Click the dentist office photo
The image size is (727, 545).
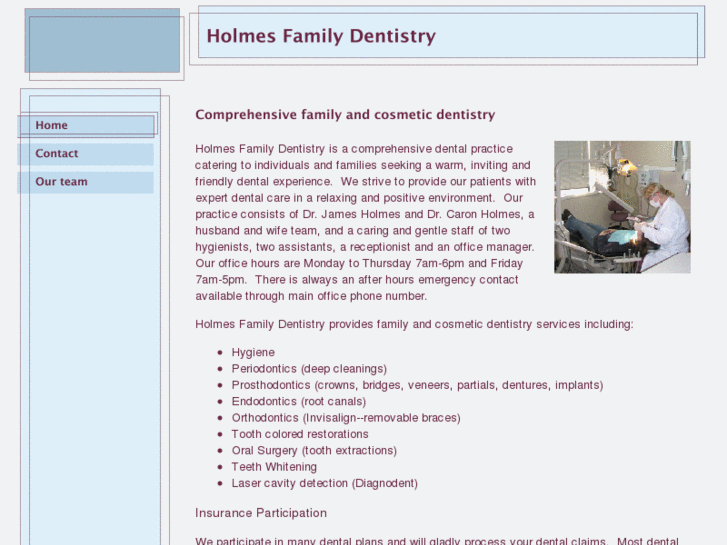pyautogui.click(x=622, y=207)
